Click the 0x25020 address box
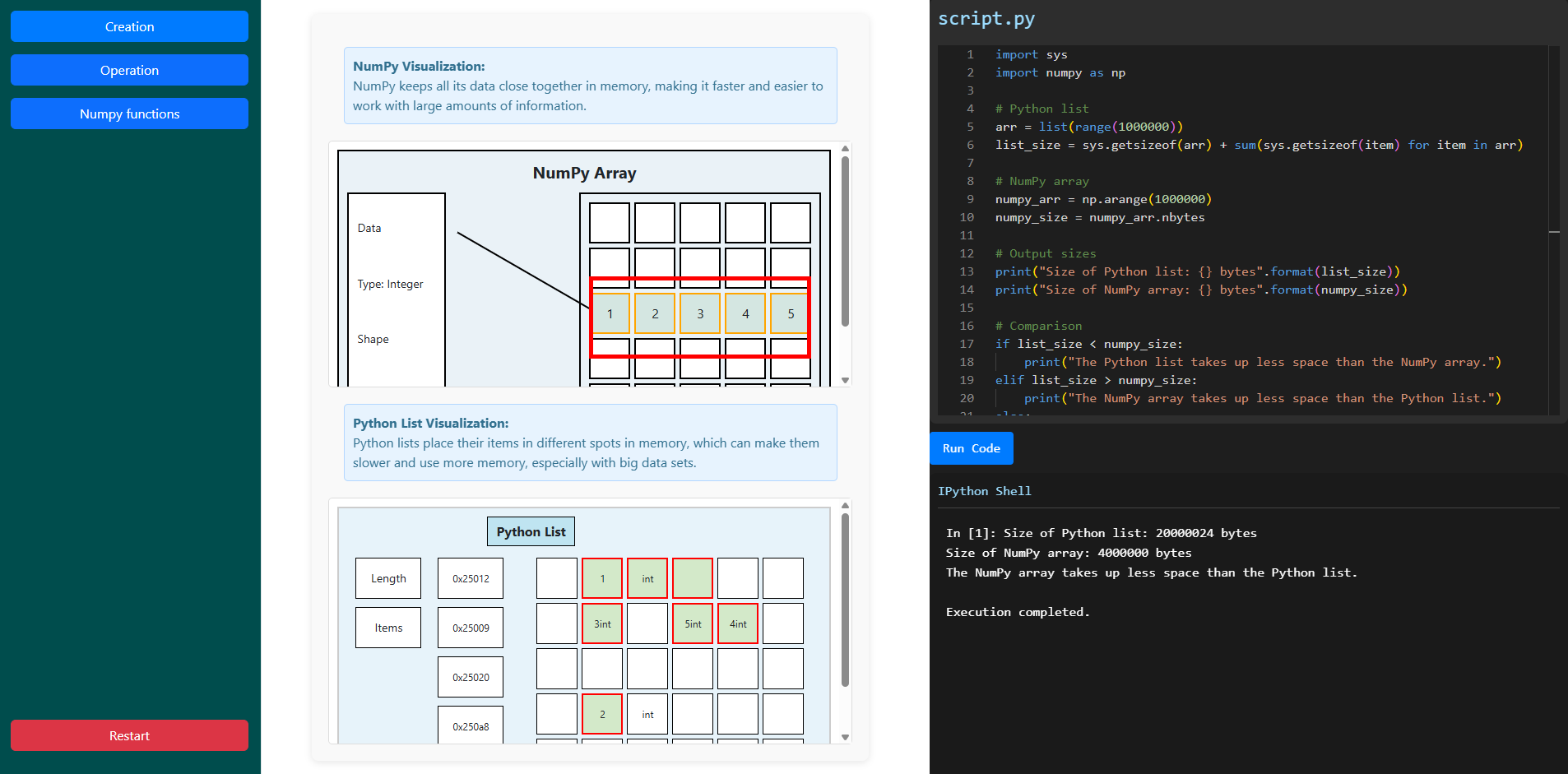1568x774 pixels. coord(471,677)
